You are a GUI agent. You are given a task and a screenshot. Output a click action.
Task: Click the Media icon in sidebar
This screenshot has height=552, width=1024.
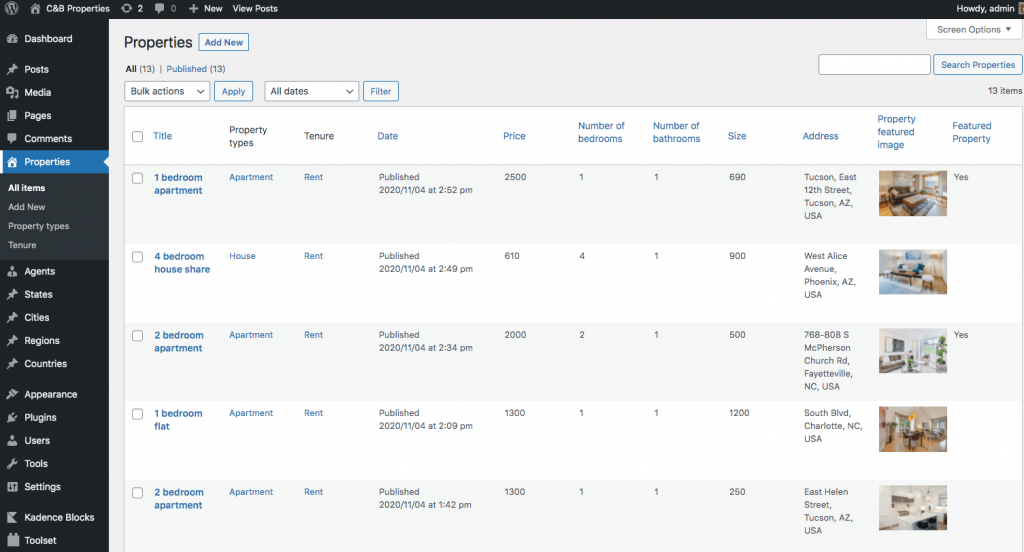click(12, 92)
